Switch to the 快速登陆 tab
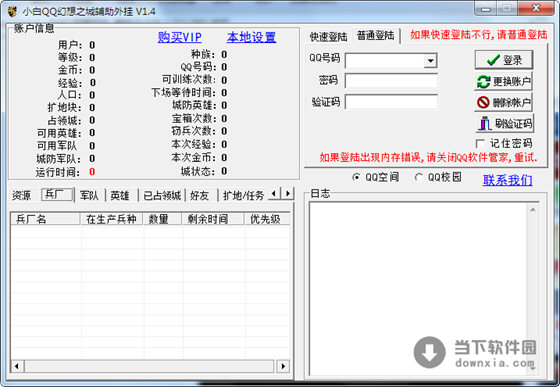The width and height of the screenshot is (560, 387). [x=328, y=36]
